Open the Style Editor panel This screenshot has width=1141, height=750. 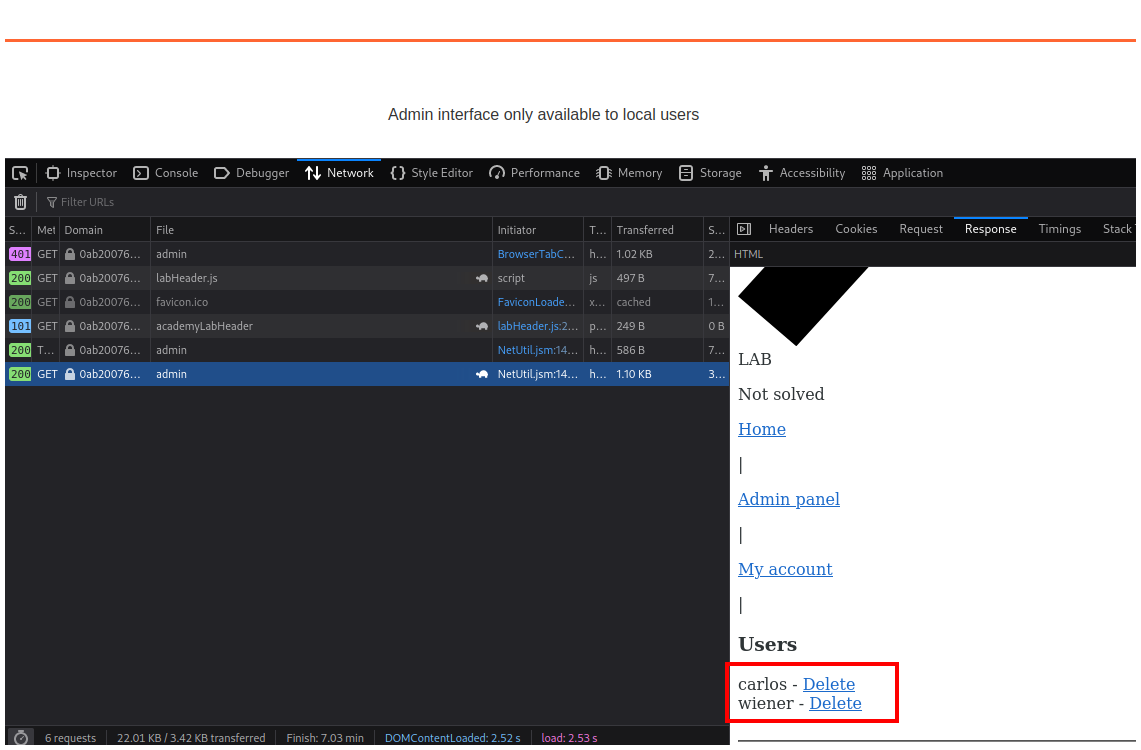coord(431,173)
